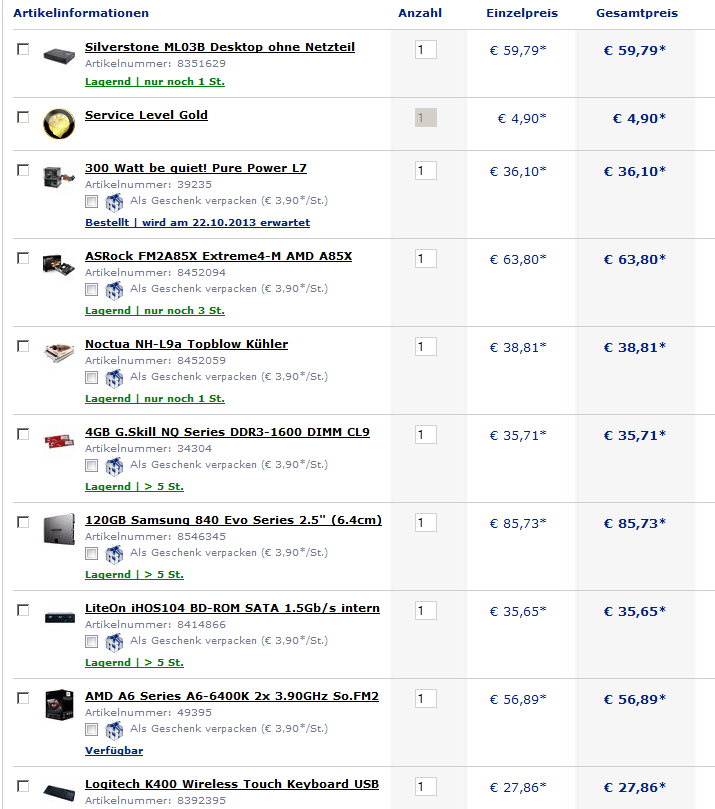715x809 pixels.
Task: Click the ASRock FM2A85X motherboard thumbnail
Action: (x=59, y=265)
